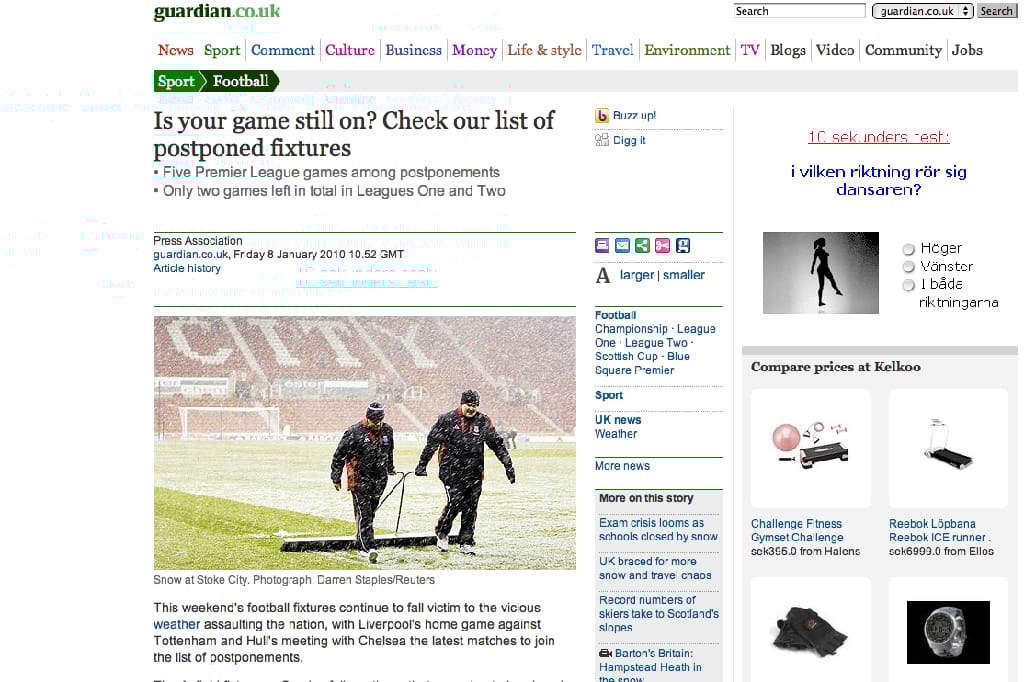This screenshot has width=1024, height=682.
Task: Click the smaller text size link
Action: [x=684, y=275]
